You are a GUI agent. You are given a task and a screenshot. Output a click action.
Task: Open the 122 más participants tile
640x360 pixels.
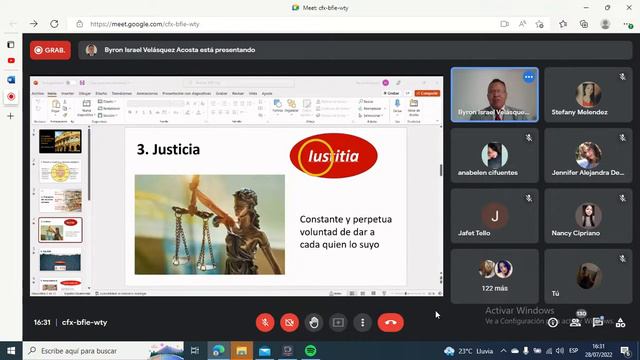click(495, 276)
